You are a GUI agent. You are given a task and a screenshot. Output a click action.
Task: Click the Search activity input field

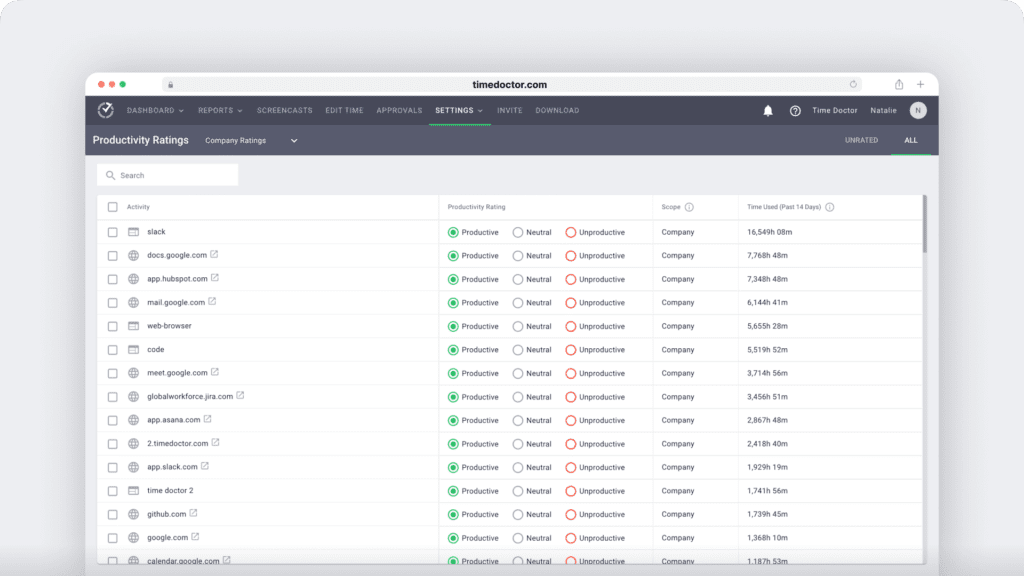pyautogui.click(x=168, y=175)
